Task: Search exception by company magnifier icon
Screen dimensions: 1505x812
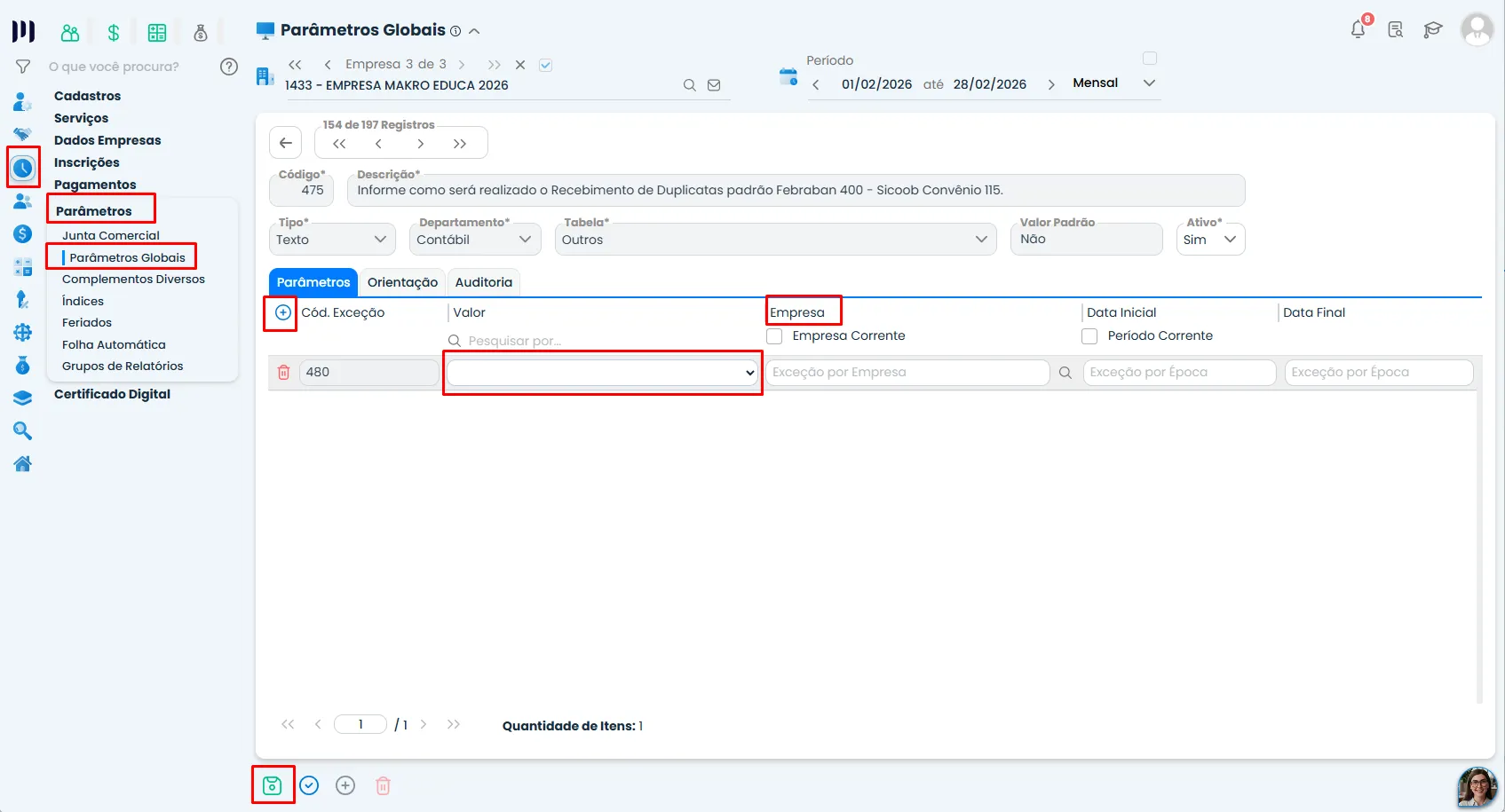Action: (x=1065, y=373)
